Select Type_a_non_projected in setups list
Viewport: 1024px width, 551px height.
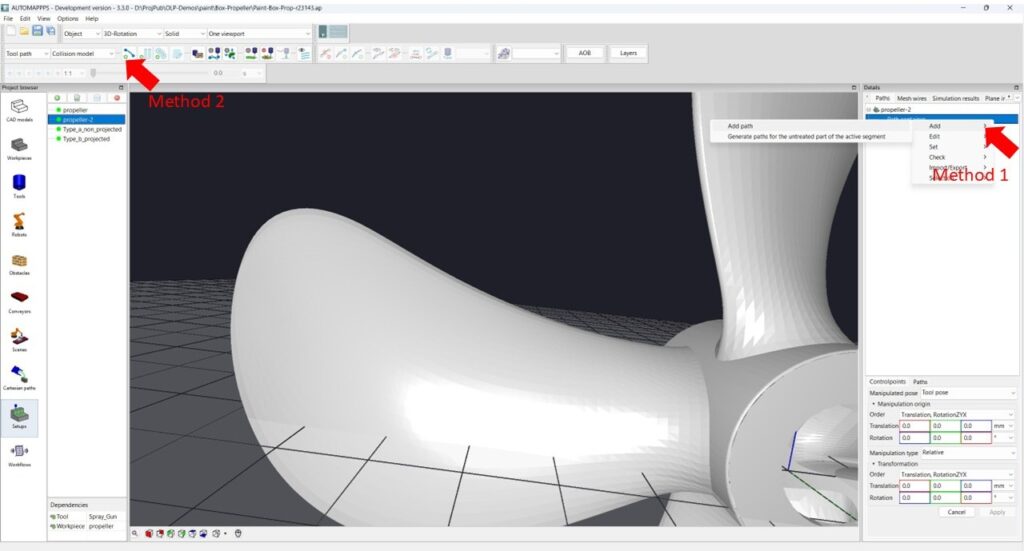92,129
